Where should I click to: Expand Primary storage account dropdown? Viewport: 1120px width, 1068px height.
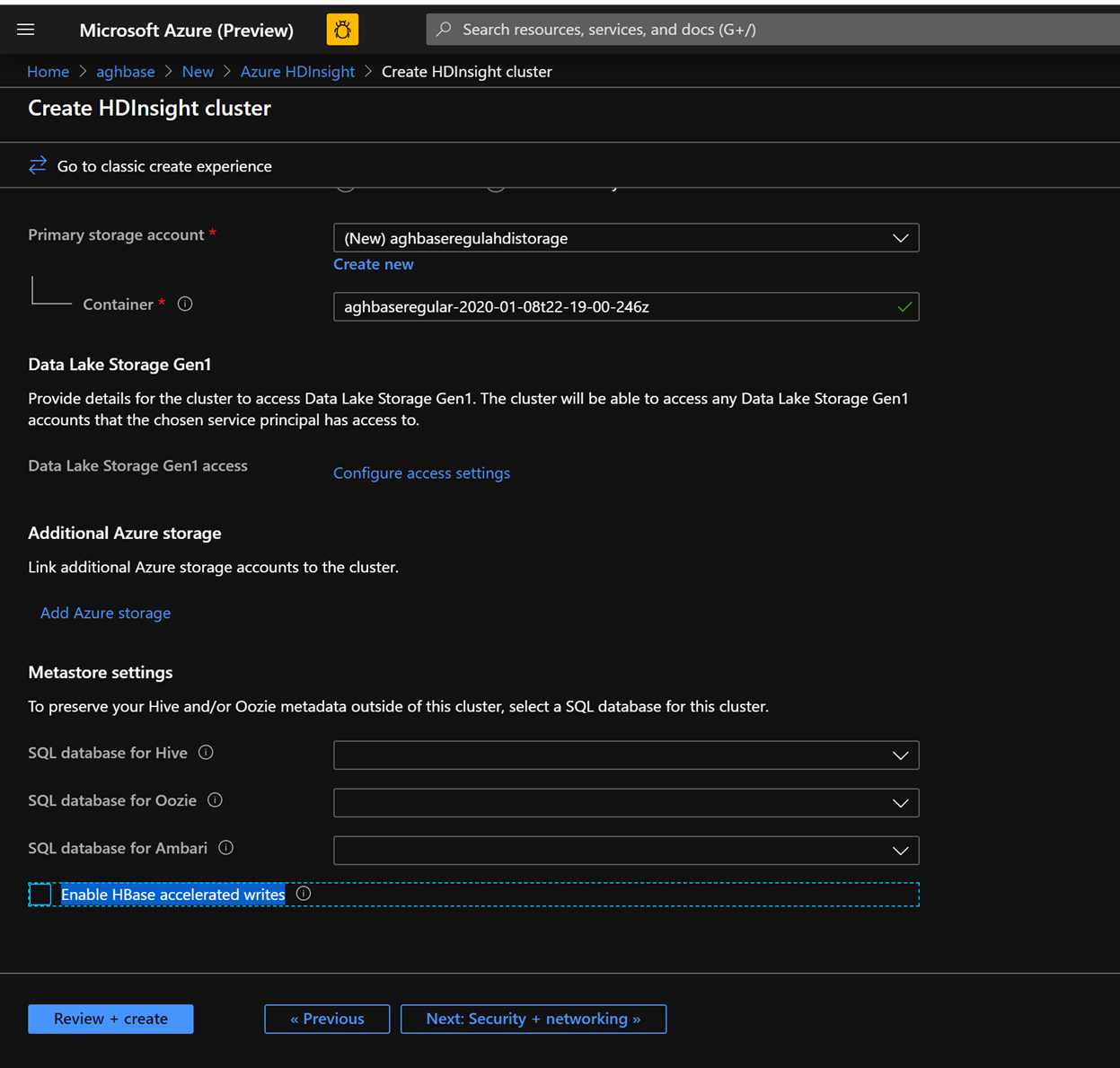click(x=626, y=238)
